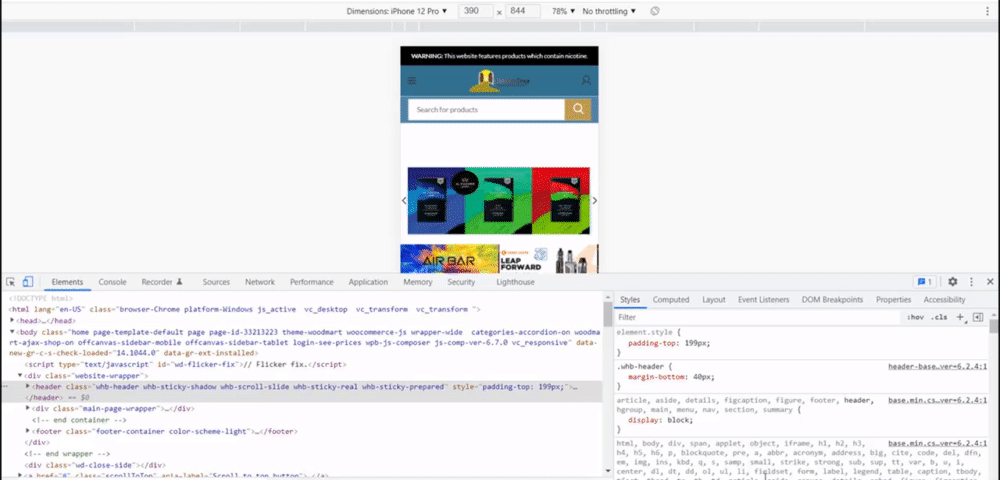Open base.min.css link beside article, aside rule
The width and height of the screenshot is (1000, 480).
point(938,400)
